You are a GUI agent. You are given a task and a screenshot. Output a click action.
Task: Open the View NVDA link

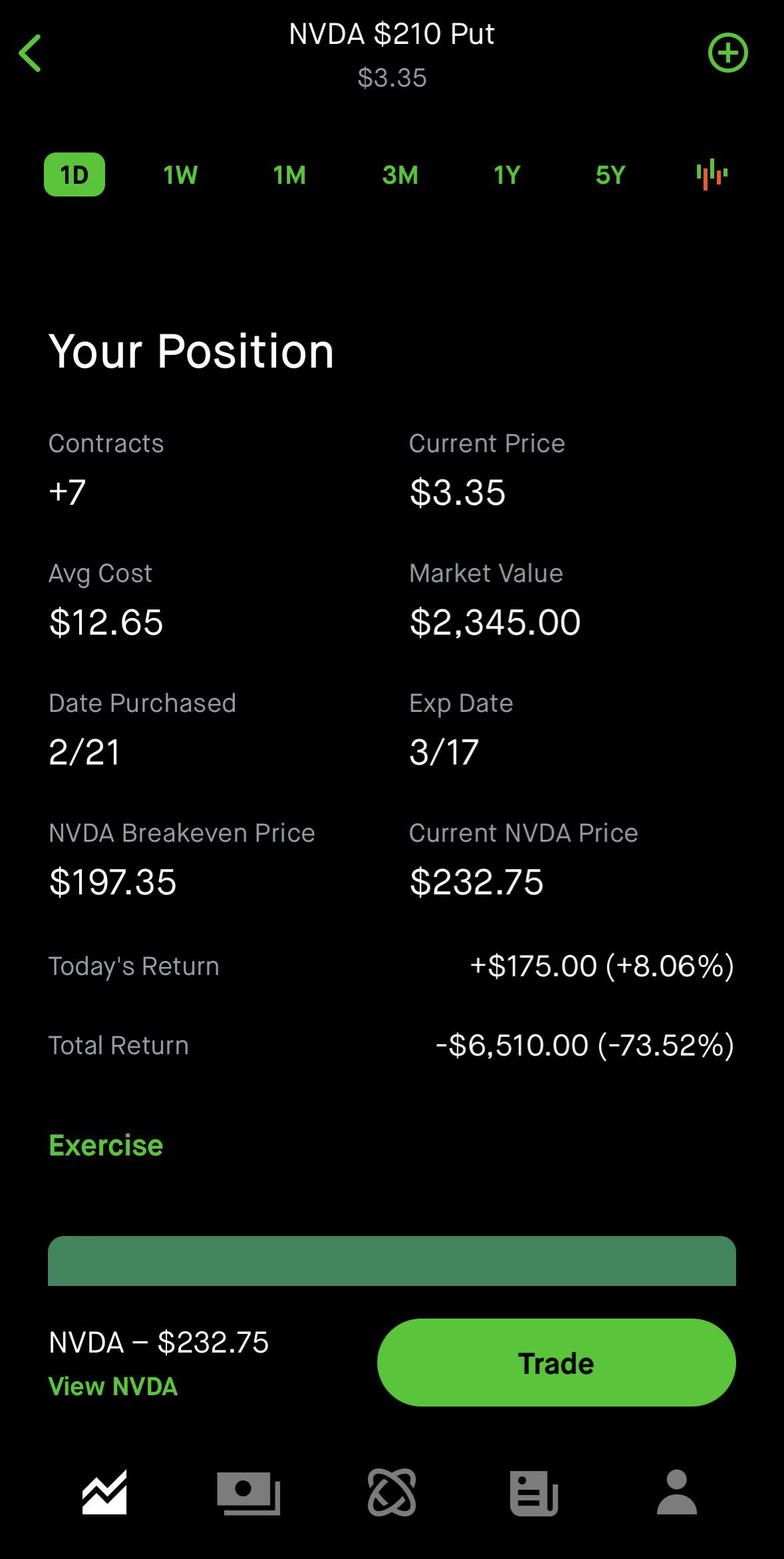pyautogui.click(x=113, y=1387)
